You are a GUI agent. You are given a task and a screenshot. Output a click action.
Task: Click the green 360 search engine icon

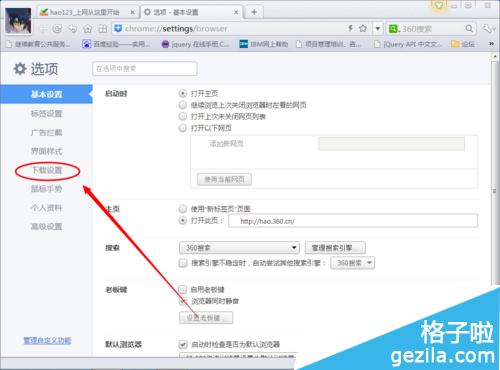click(x=393, y=29)
